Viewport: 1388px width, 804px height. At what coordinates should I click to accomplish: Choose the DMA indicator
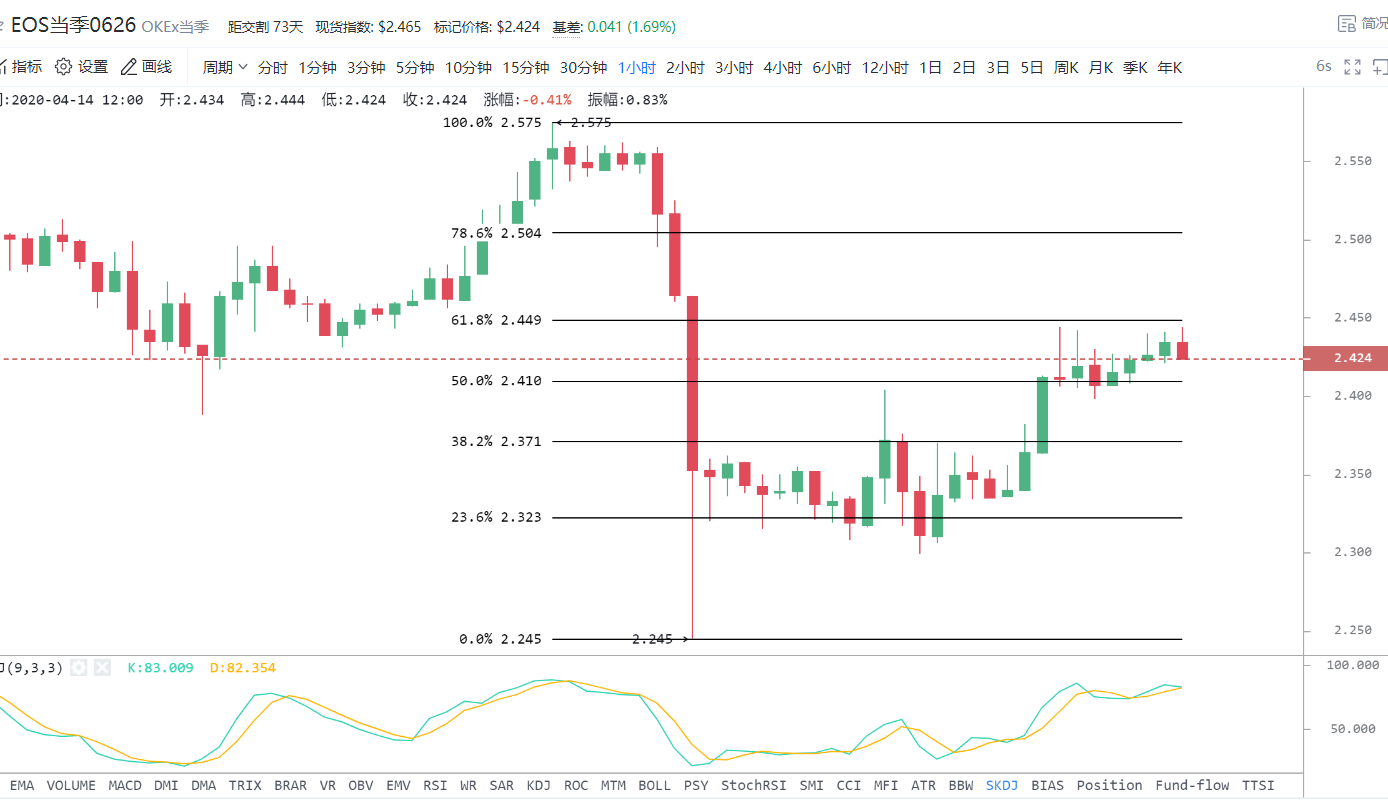[203, 785]
